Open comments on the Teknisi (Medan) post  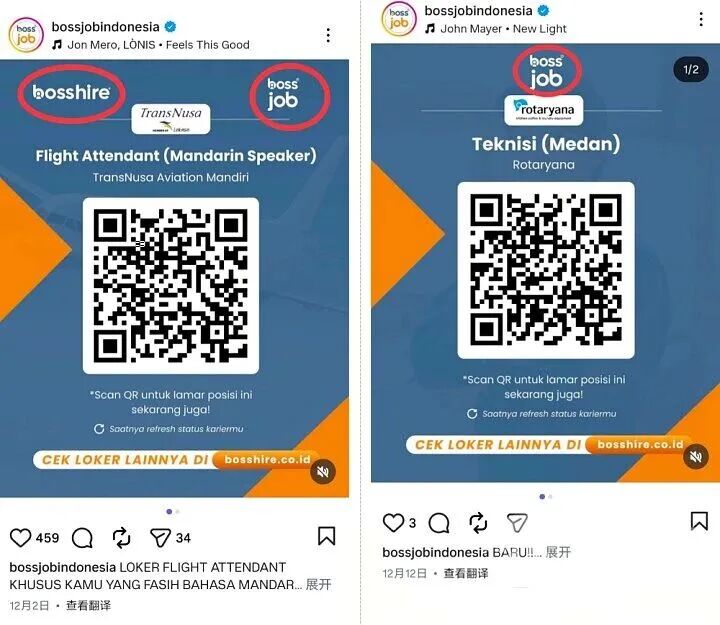tap(439, 523)
